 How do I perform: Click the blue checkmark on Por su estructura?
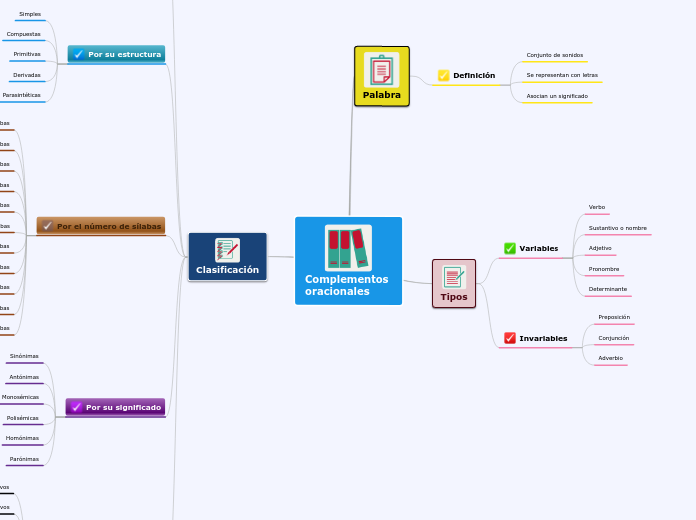tap(79, 54)
